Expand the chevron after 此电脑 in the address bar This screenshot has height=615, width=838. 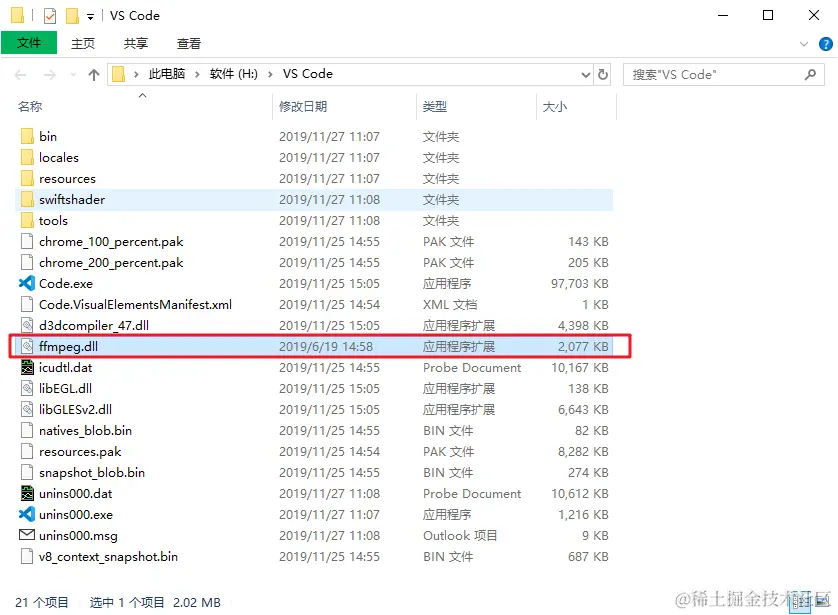(197, 74)
